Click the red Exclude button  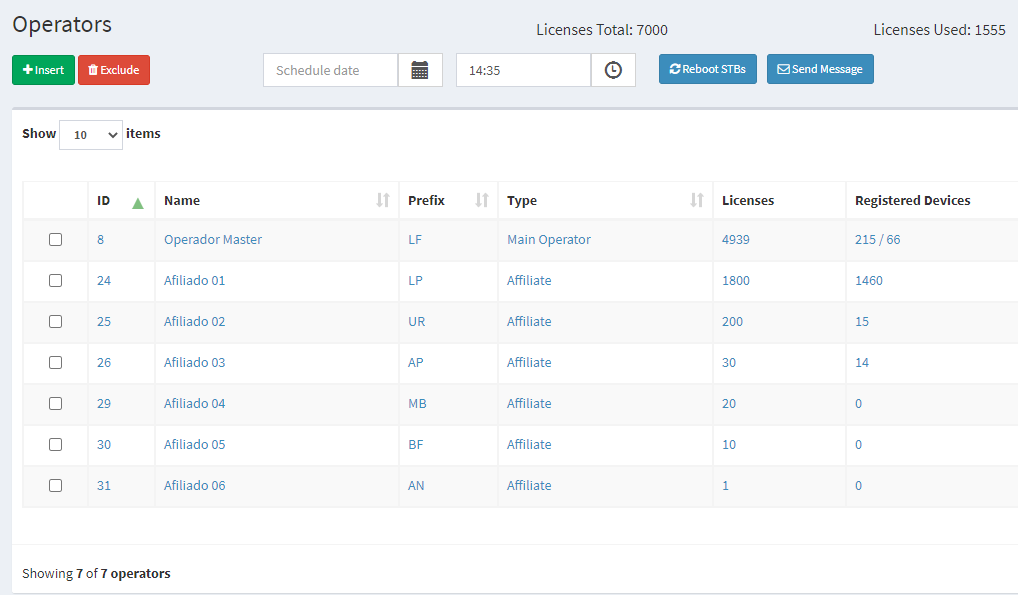point(114,70)
